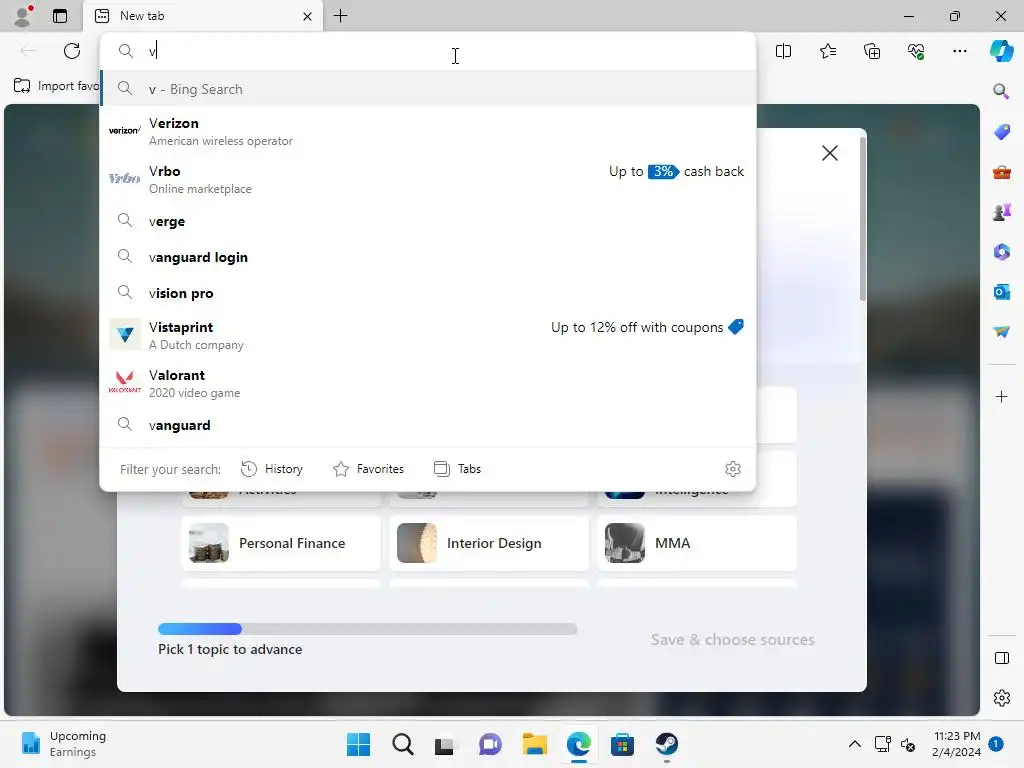Open taskbar Search
Viewport: 1024px width, 768px height.
click(x=402, y=744)
